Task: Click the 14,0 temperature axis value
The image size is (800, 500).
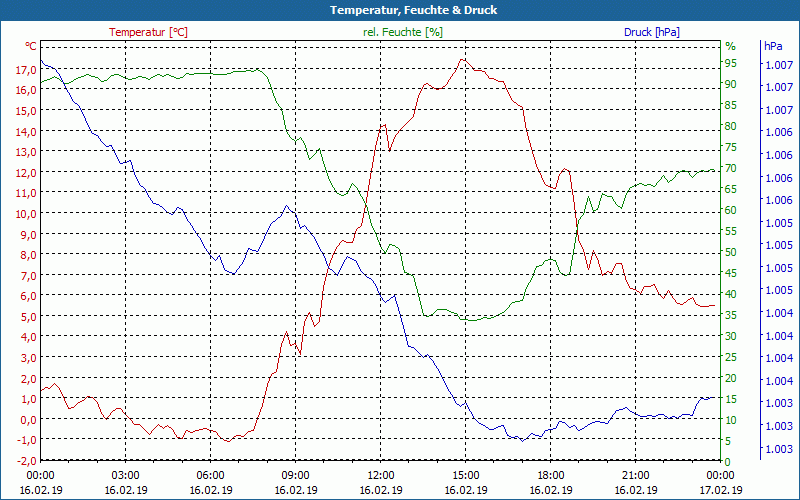Action: tap(26, 132)
